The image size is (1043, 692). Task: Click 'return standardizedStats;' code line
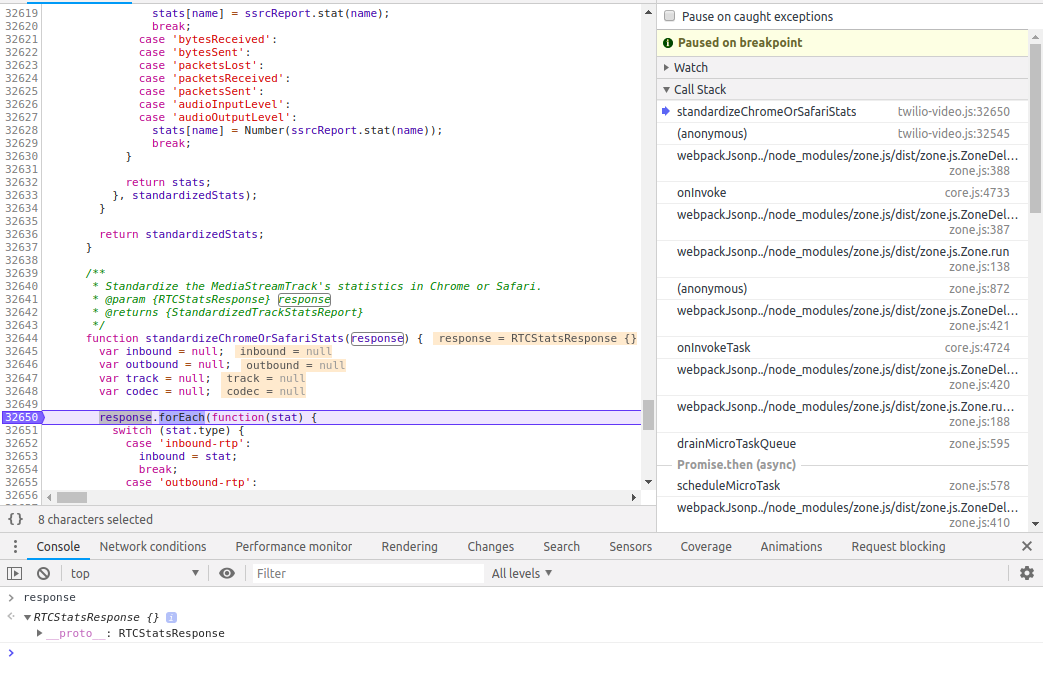(x=182, y=234)
